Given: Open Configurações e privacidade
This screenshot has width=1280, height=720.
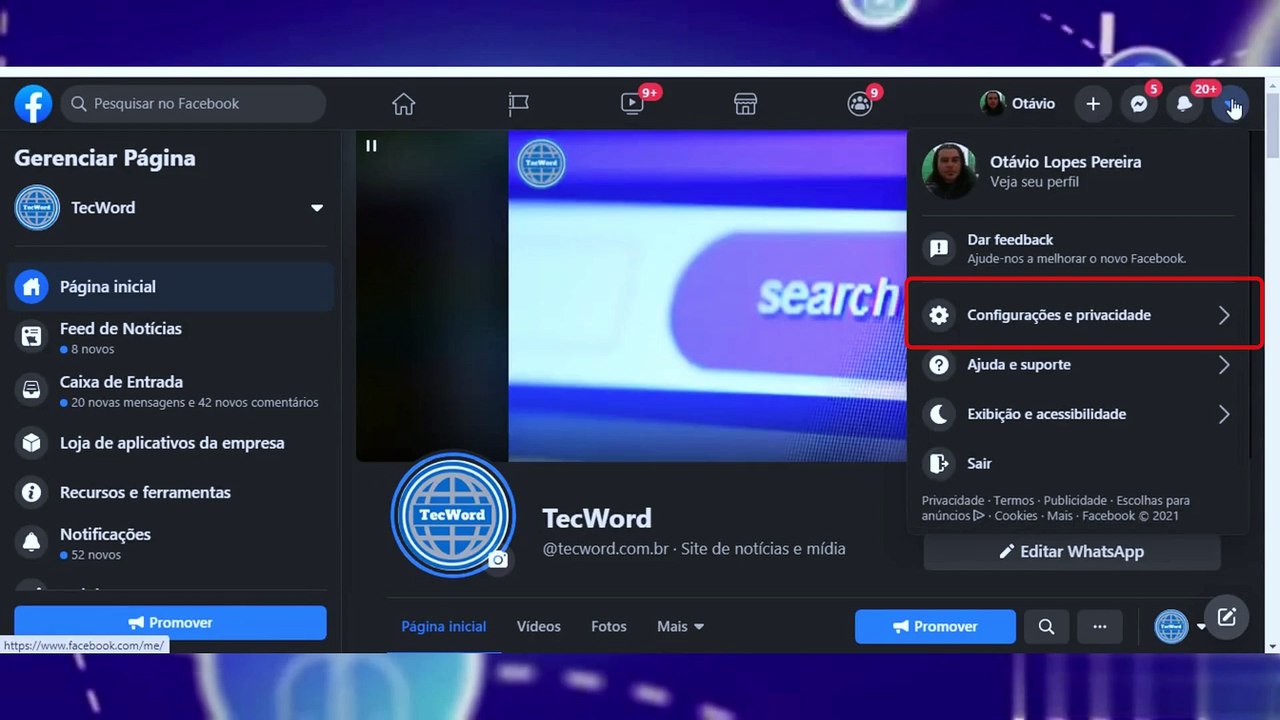Looking at the screenshot, I should click(x=1078, y=315).
